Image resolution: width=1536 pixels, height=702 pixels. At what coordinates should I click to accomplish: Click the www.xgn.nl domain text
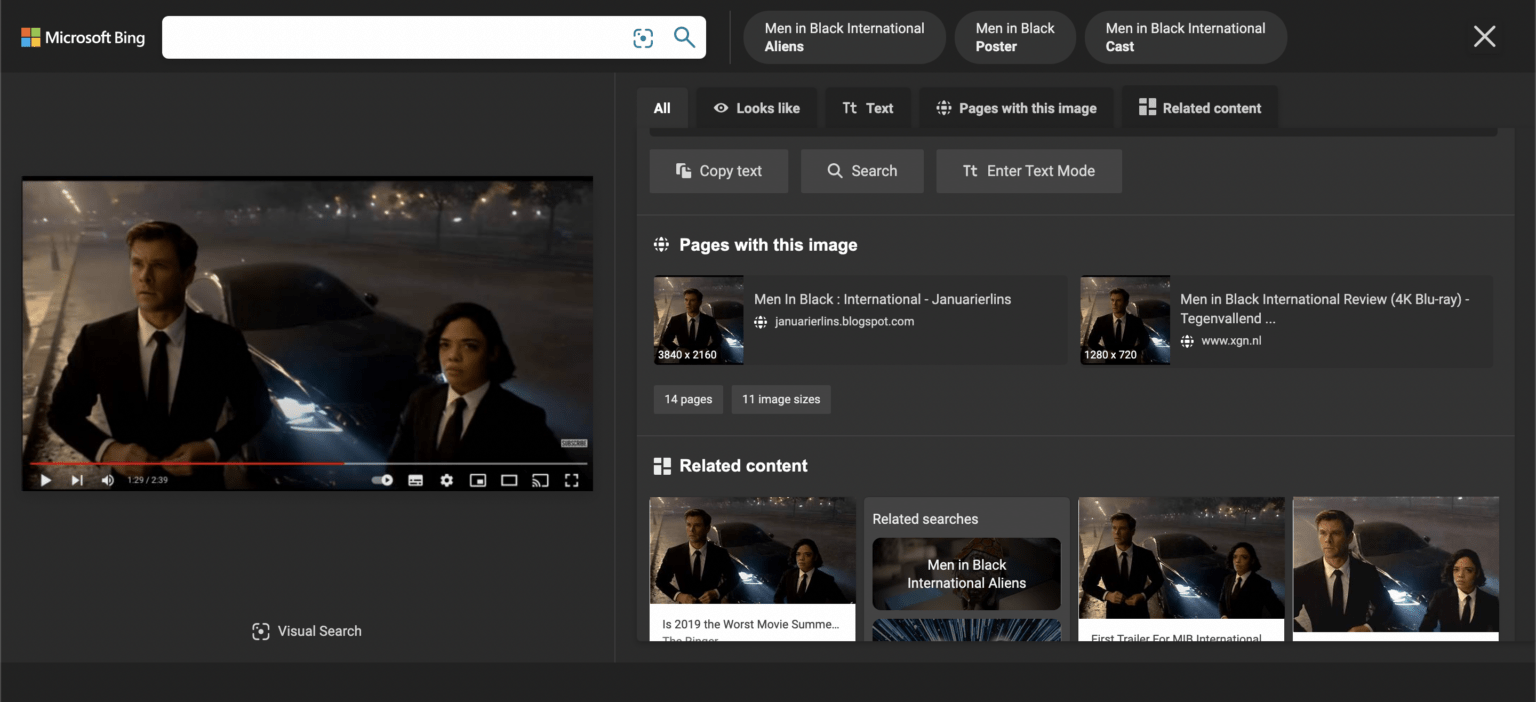click(x=1231, y=341)
